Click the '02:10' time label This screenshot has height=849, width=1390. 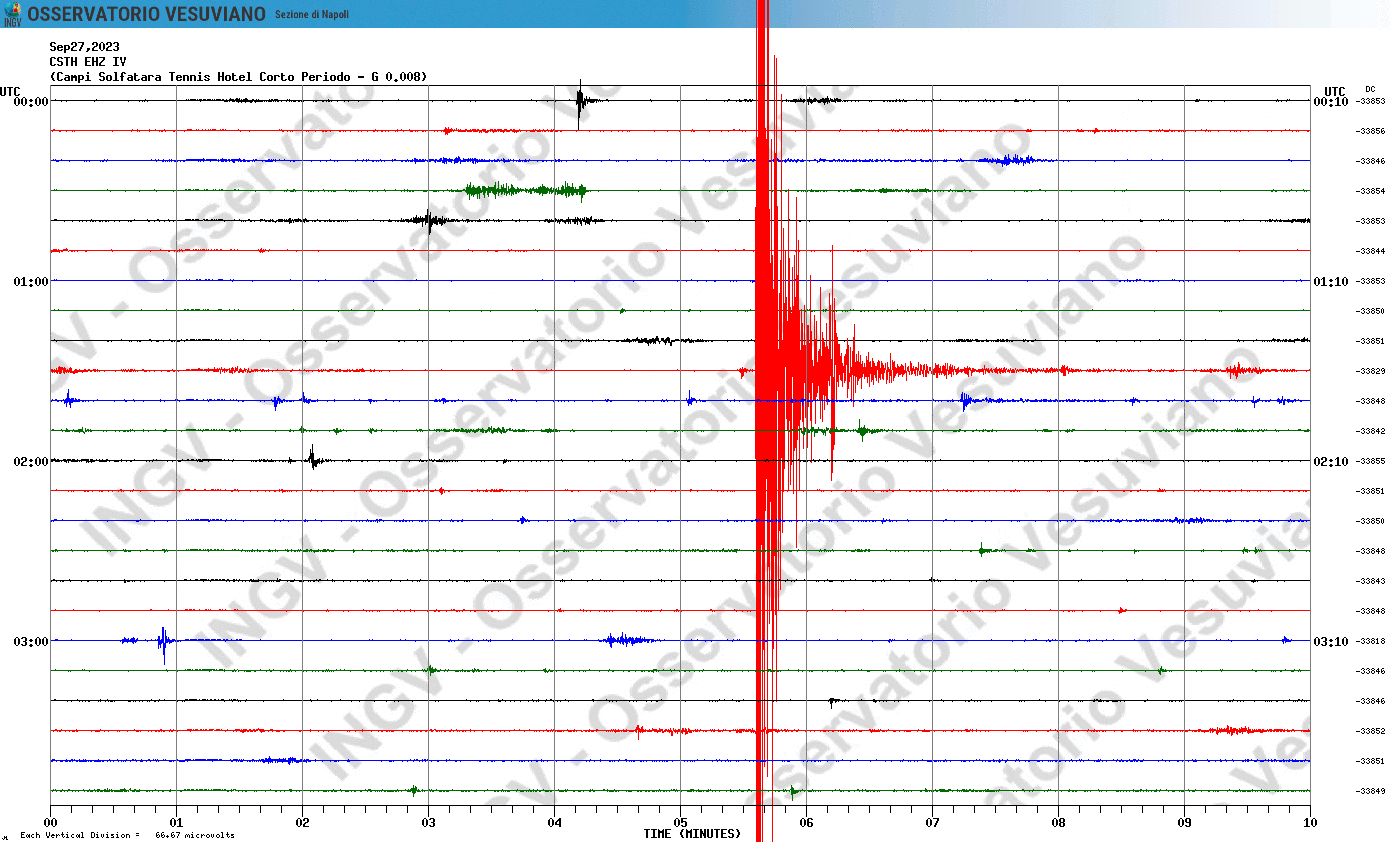pyautogui.click(x=1331, y=462)
